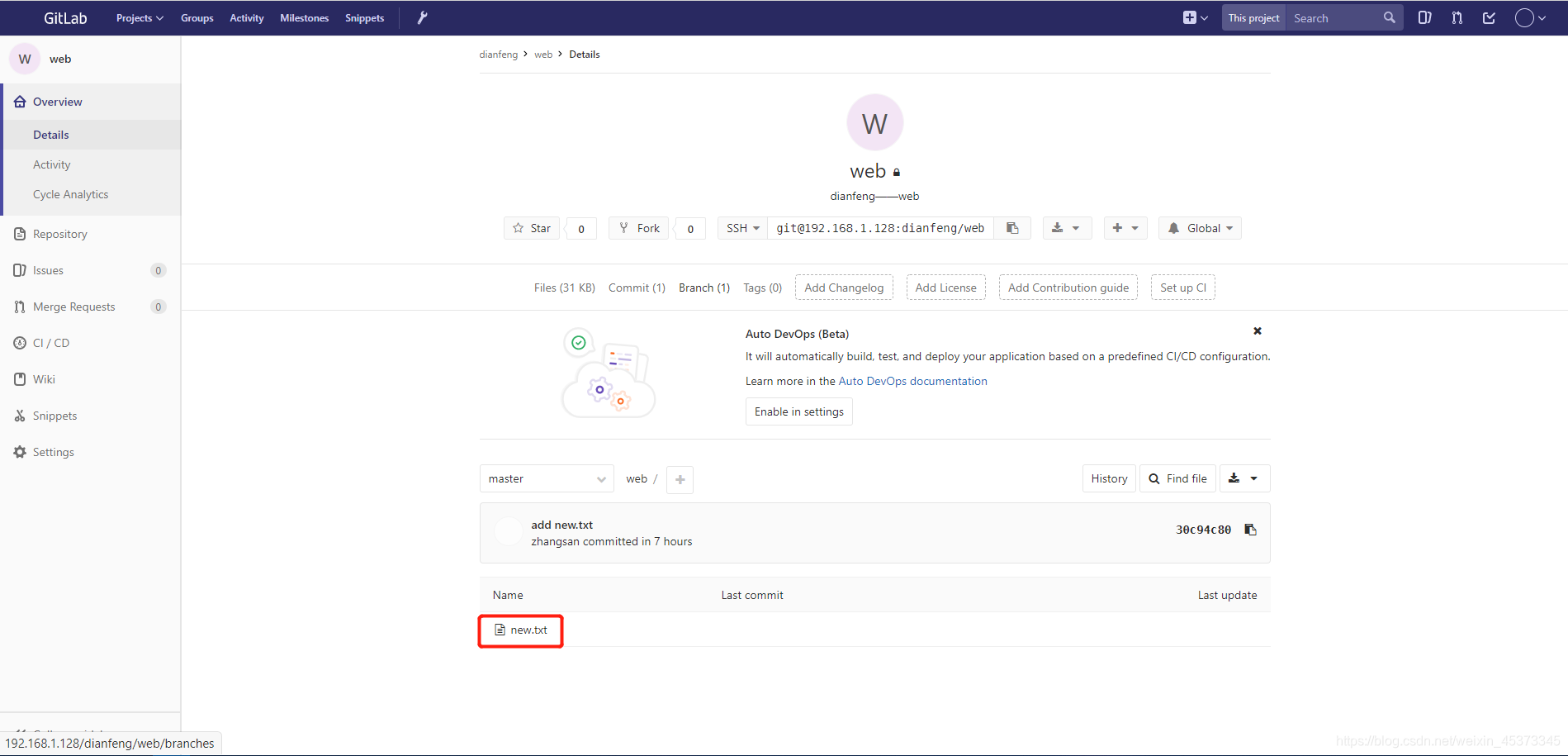Open the Global notification dropdown
The image size is (1568, 756).
(x=1200, y=228)
